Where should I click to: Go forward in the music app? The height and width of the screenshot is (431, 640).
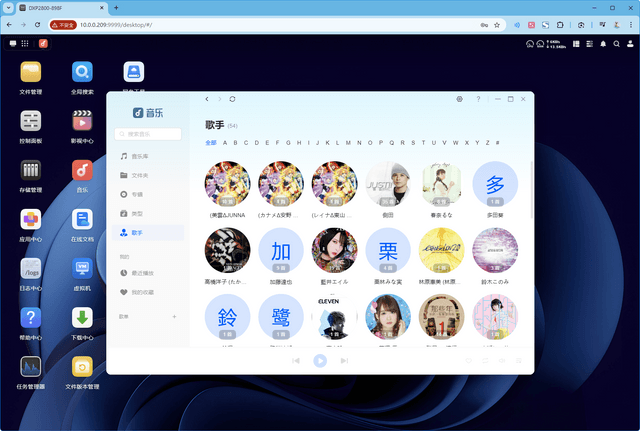tap(220, 99)
